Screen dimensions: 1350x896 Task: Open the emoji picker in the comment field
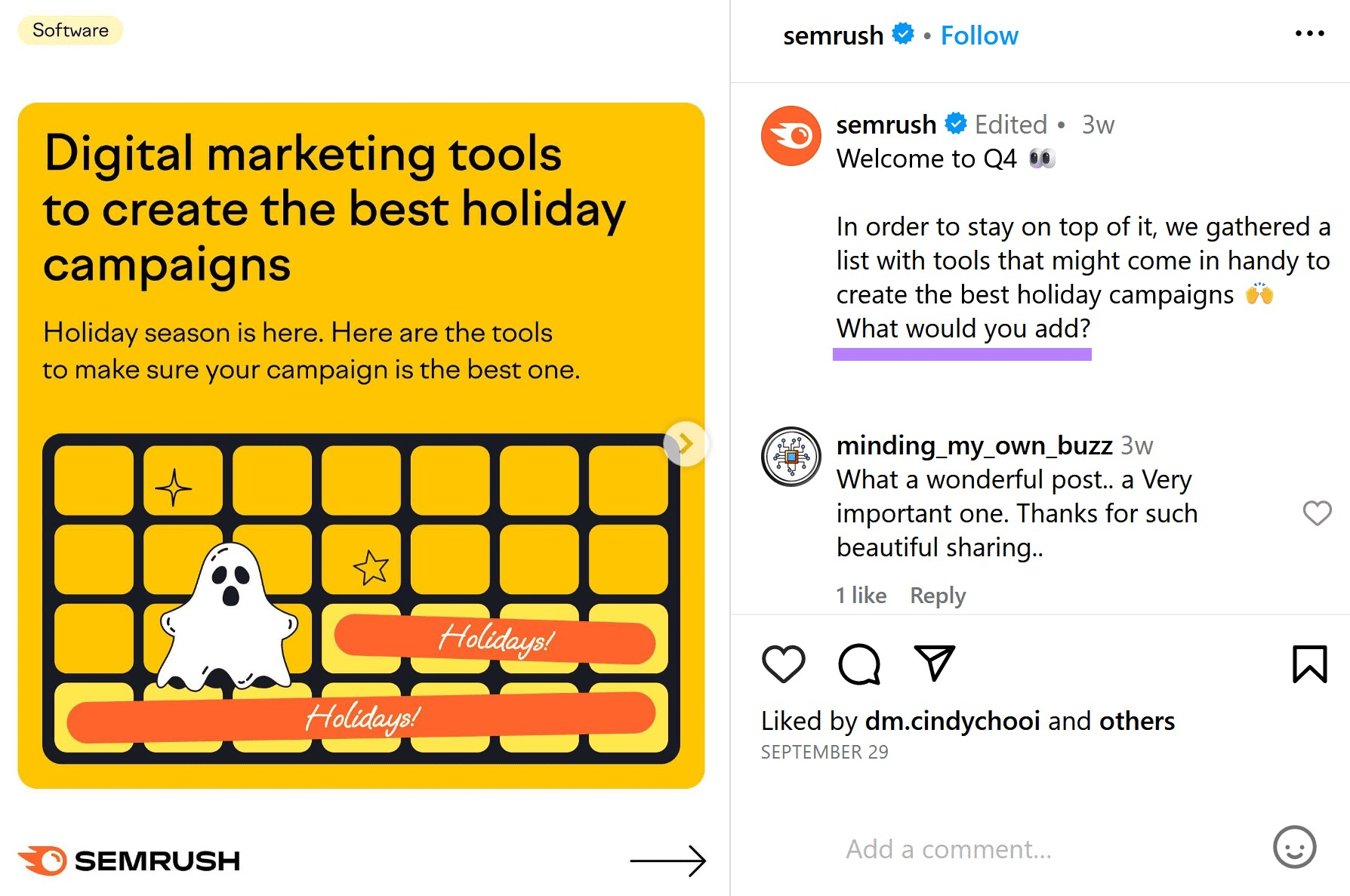click(x=1296, y=848)
